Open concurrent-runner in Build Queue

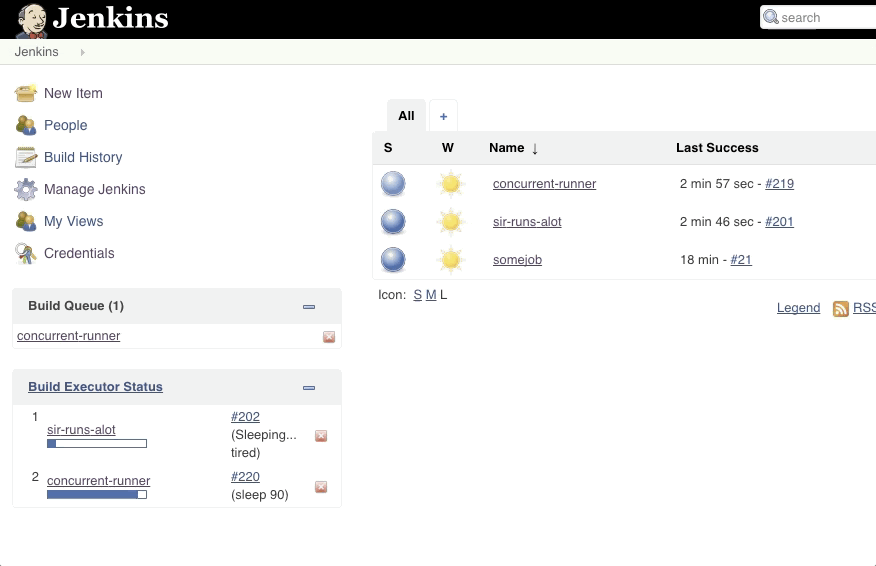point(68,336)
